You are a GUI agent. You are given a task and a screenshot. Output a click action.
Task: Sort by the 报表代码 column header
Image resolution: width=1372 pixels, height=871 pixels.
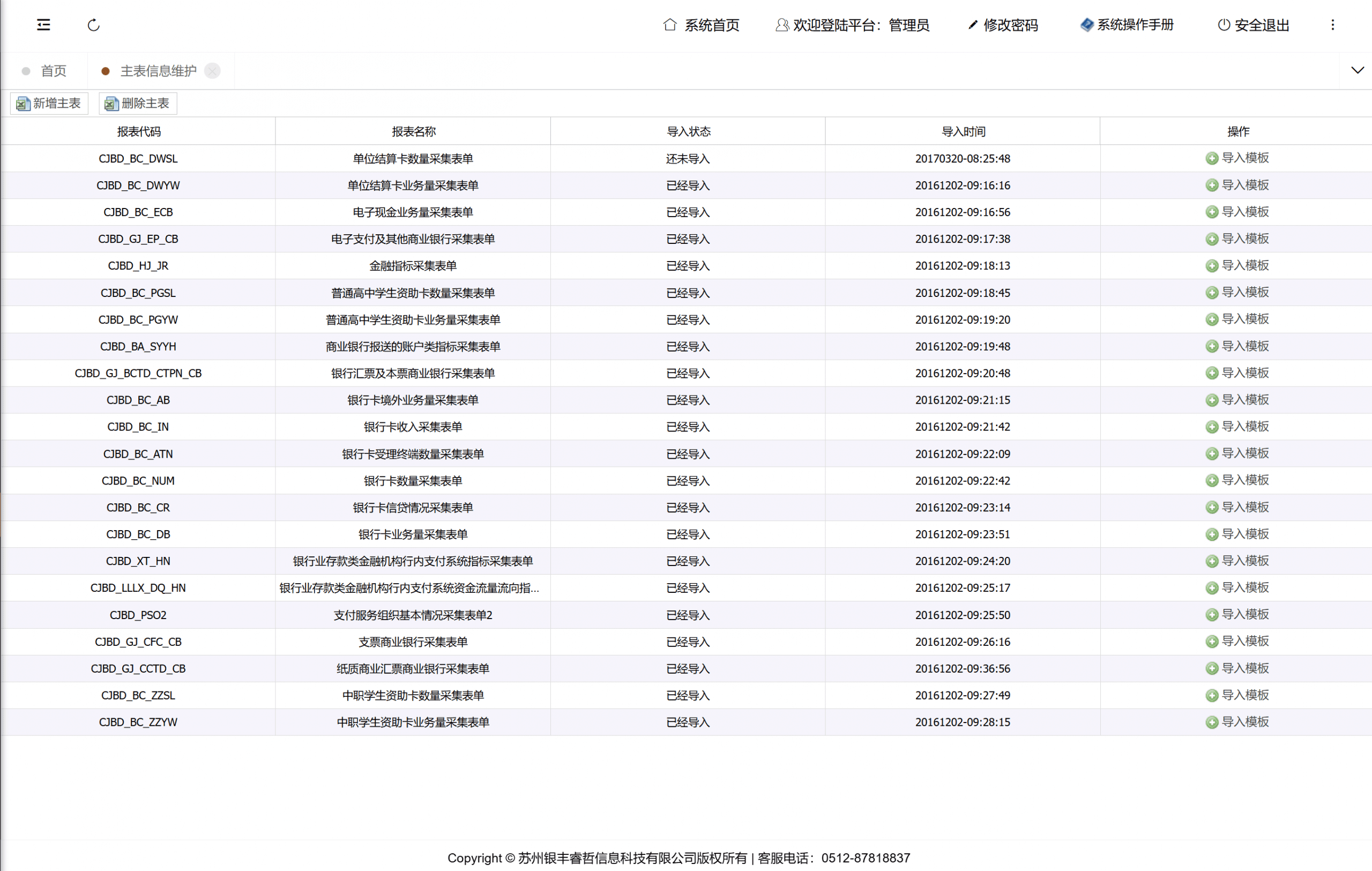[138, 132]
